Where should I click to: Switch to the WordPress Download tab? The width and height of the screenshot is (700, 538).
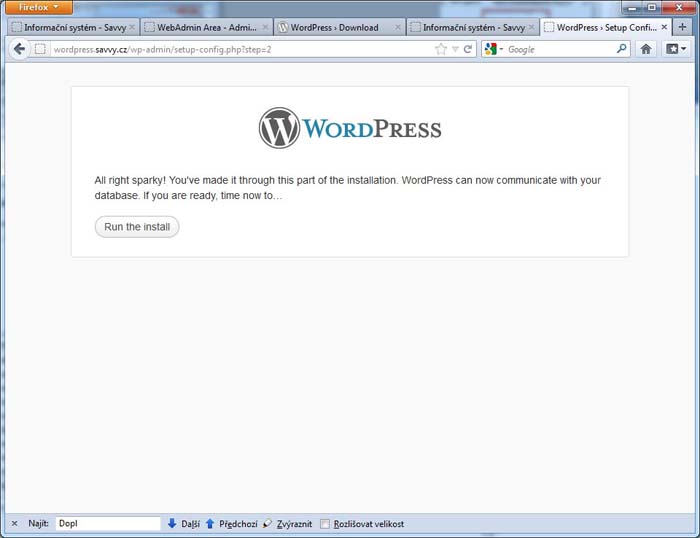pos(339,28)
